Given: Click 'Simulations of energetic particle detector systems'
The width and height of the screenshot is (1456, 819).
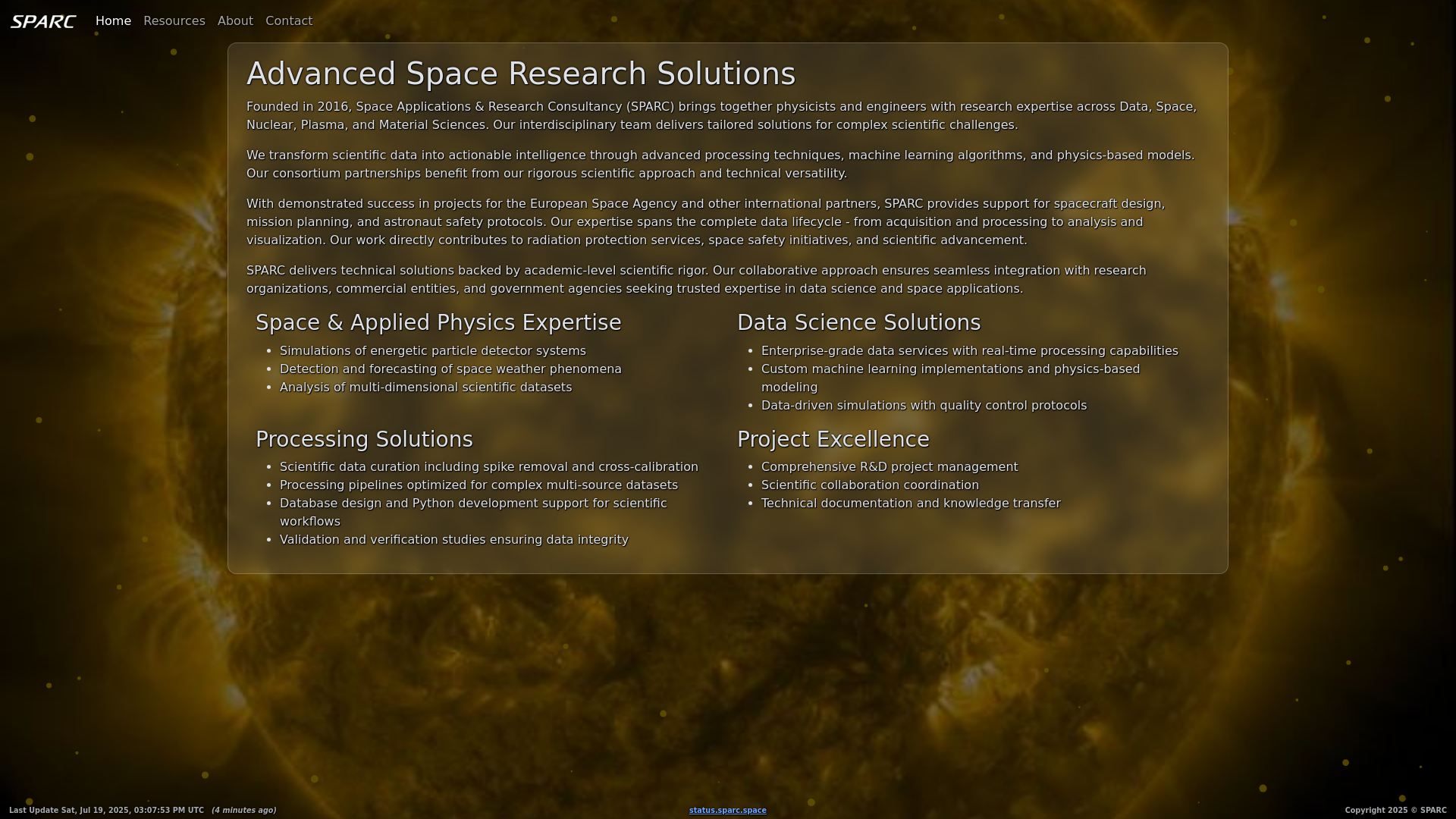Looking at the screenshot, I should pos(433,350).
